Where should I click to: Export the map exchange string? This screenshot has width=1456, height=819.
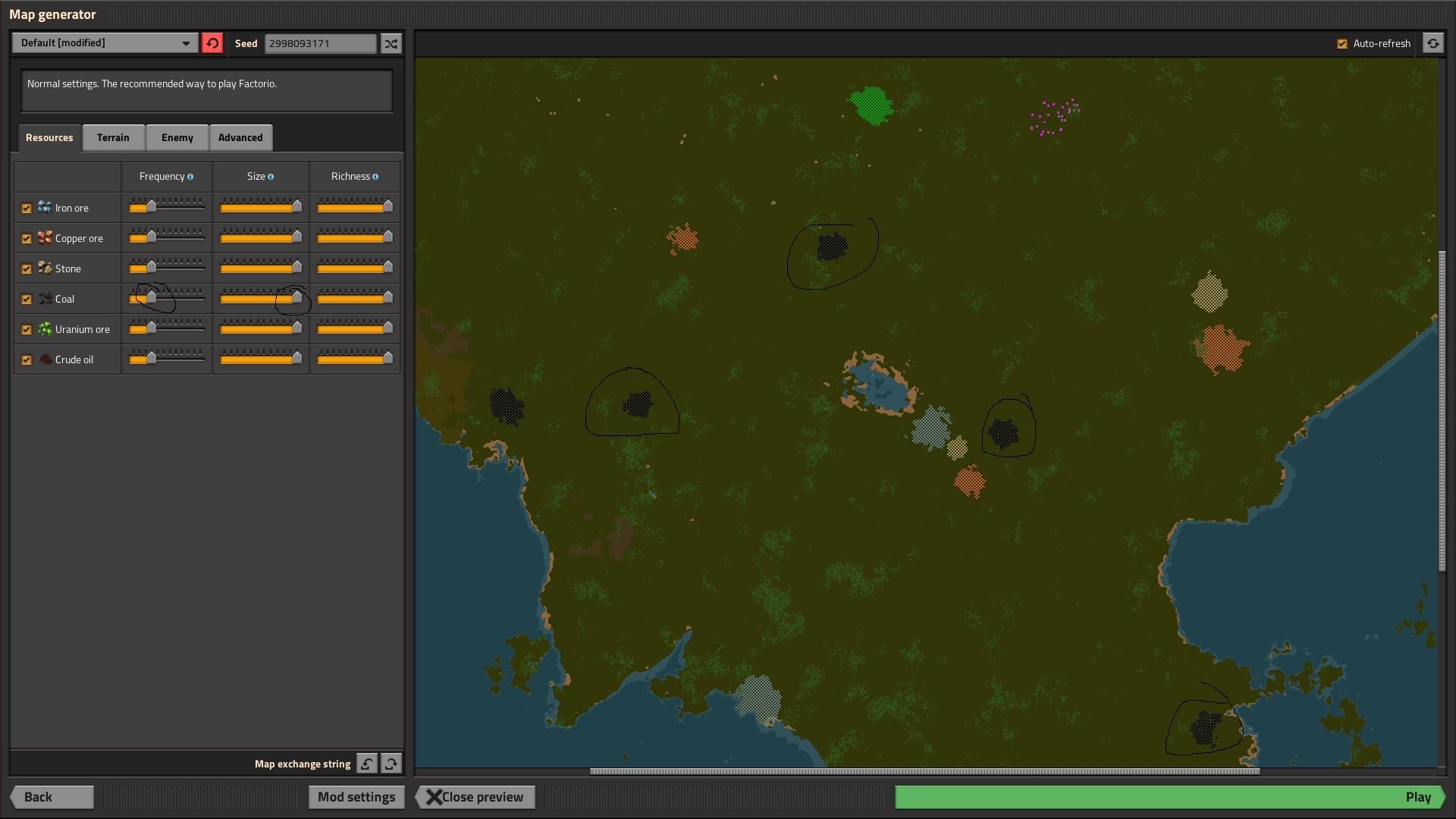tap(391, 764)
